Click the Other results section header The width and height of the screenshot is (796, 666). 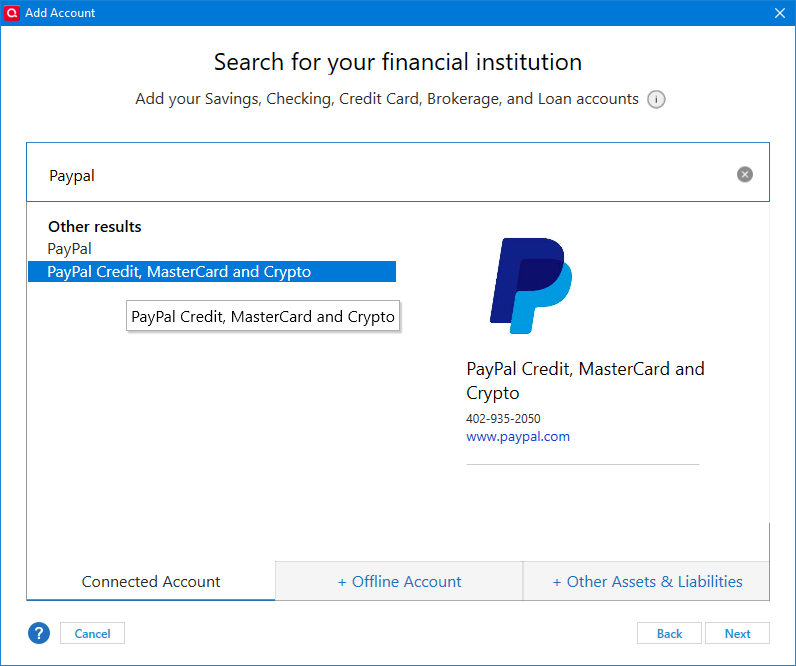(x=94, y=226)
